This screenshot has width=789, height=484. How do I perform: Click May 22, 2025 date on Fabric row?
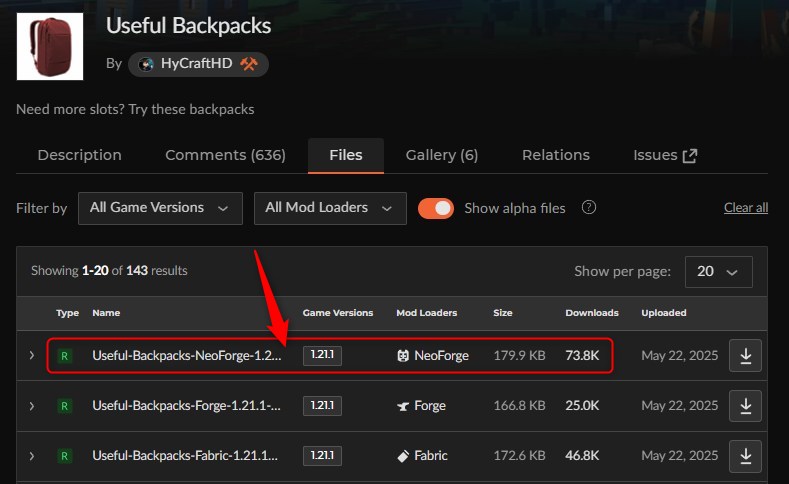[x=679, y=456]
